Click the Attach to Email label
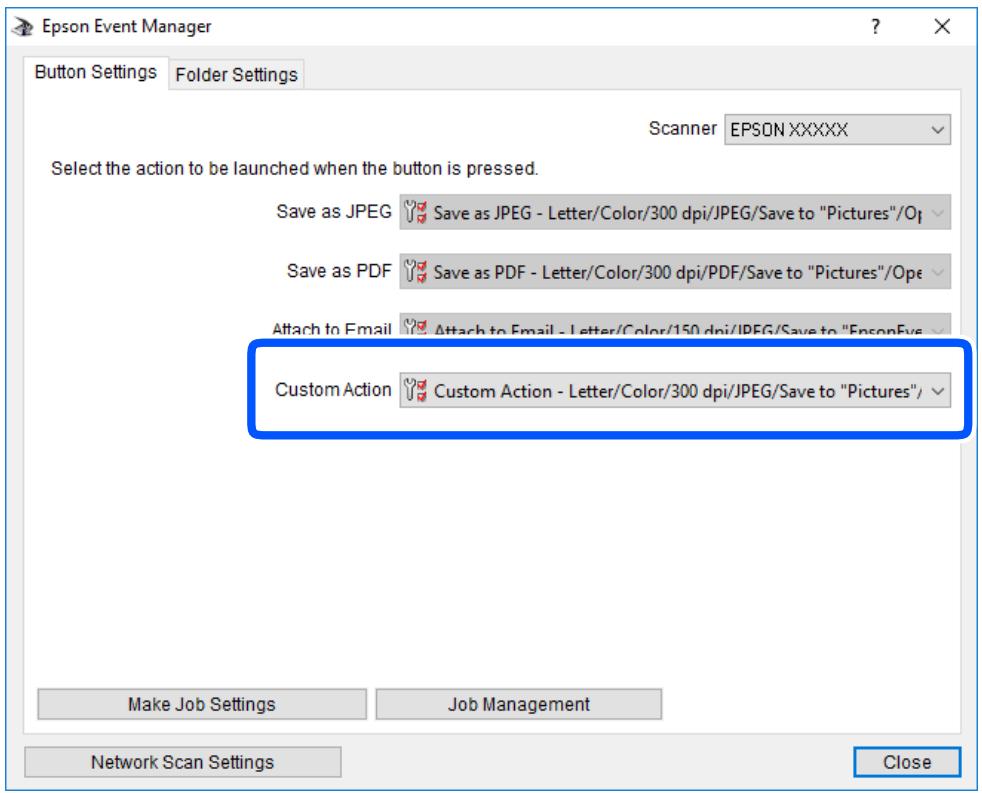Screen dimensions: 982x793 tap(332, 329)
